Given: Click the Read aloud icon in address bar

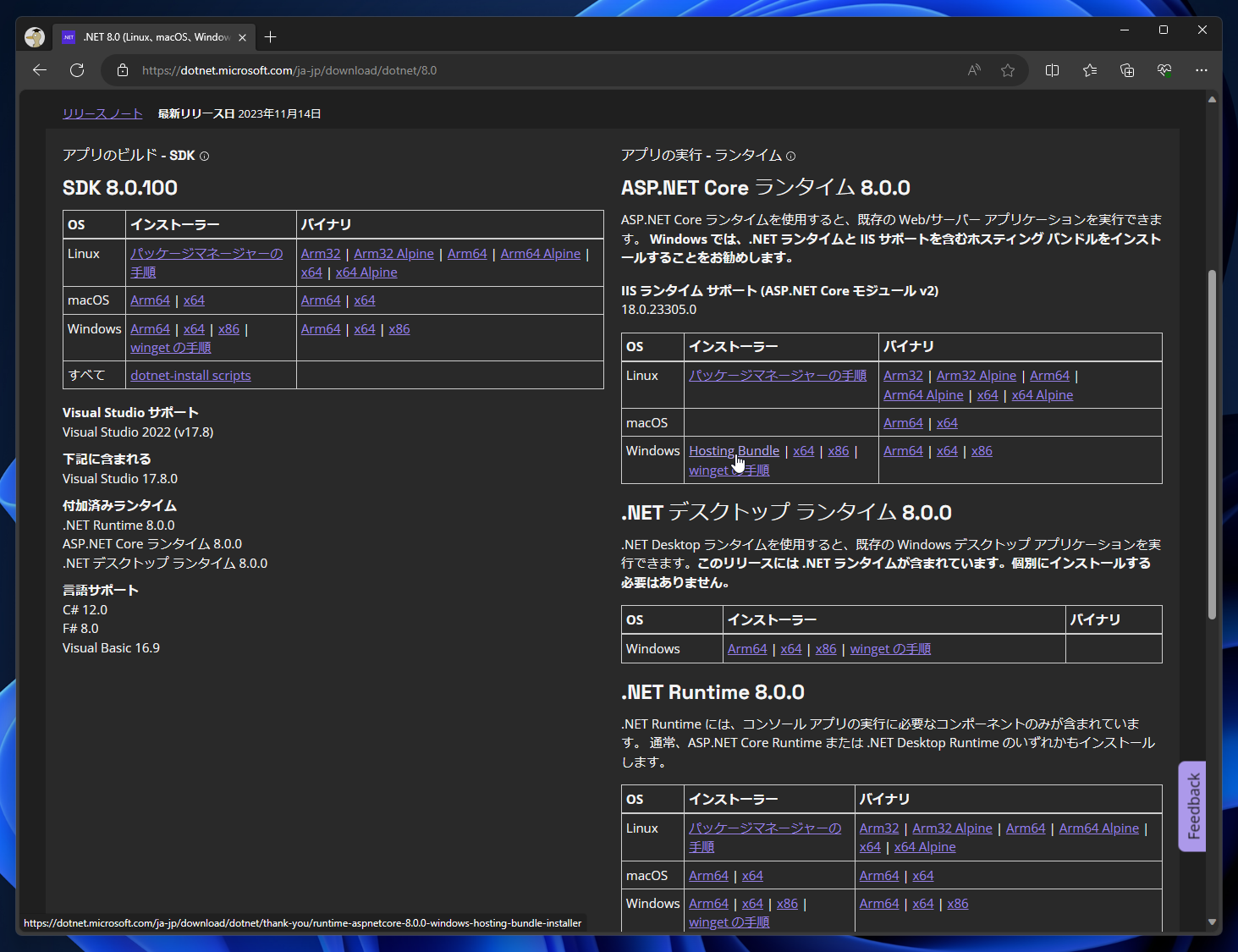Looking at the screenshot, I should (x=974, y=70).
